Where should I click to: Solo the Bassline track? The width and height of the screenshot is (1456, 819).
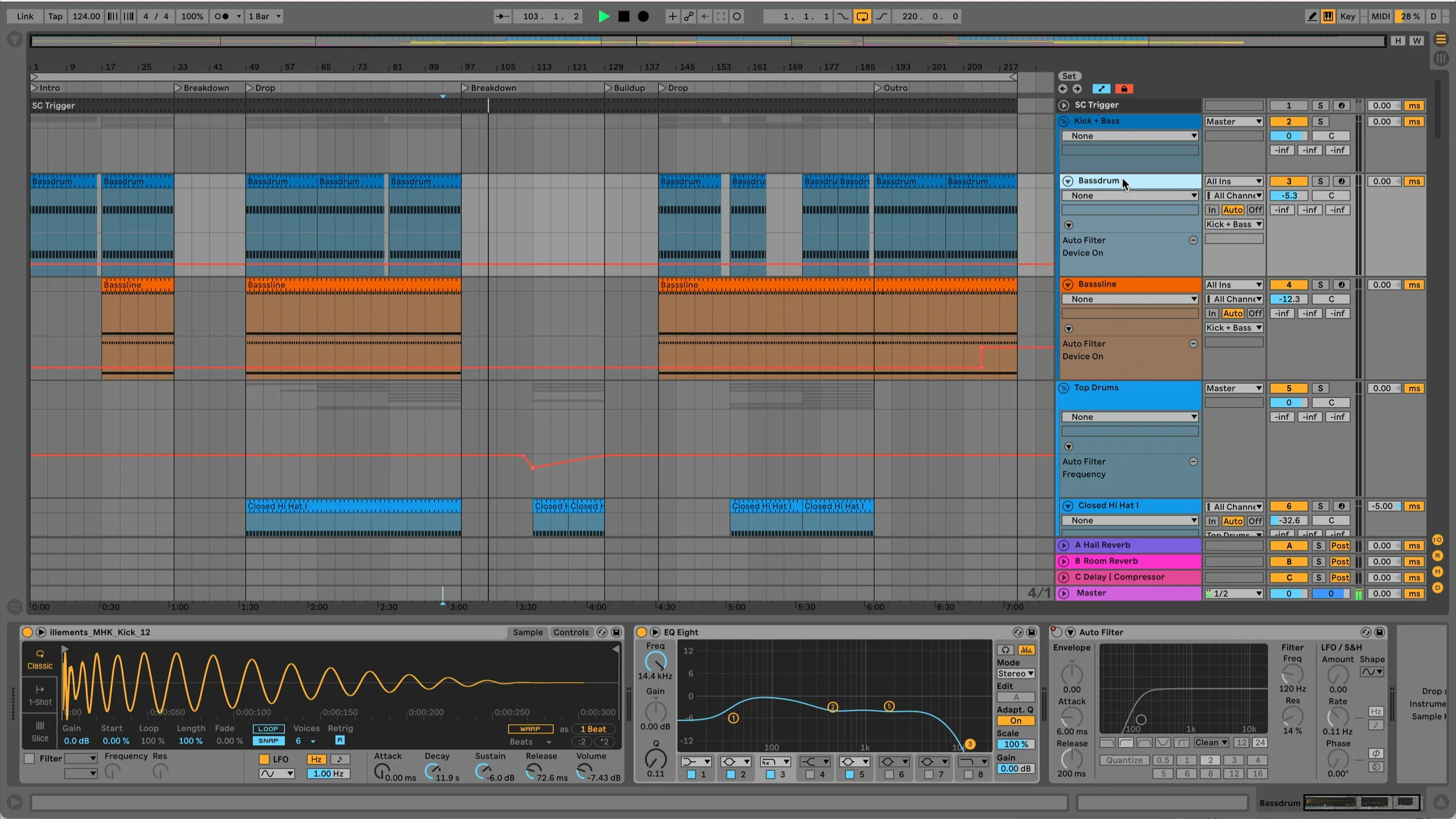1320,285
